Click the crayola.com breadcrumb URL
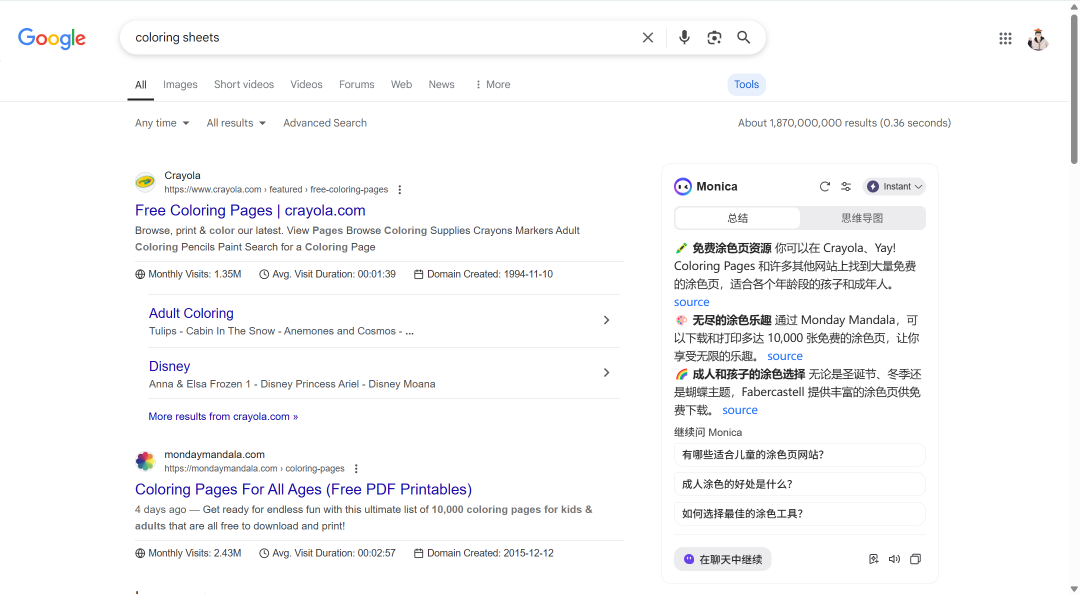 (276, 190)
